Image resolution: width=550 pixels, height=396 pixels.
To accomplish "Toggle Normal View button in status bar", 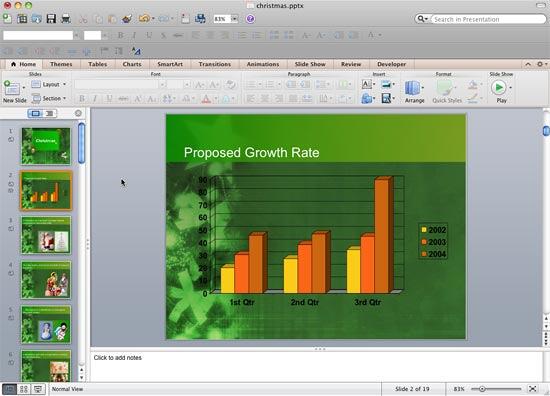I will [x=9, y=389].
